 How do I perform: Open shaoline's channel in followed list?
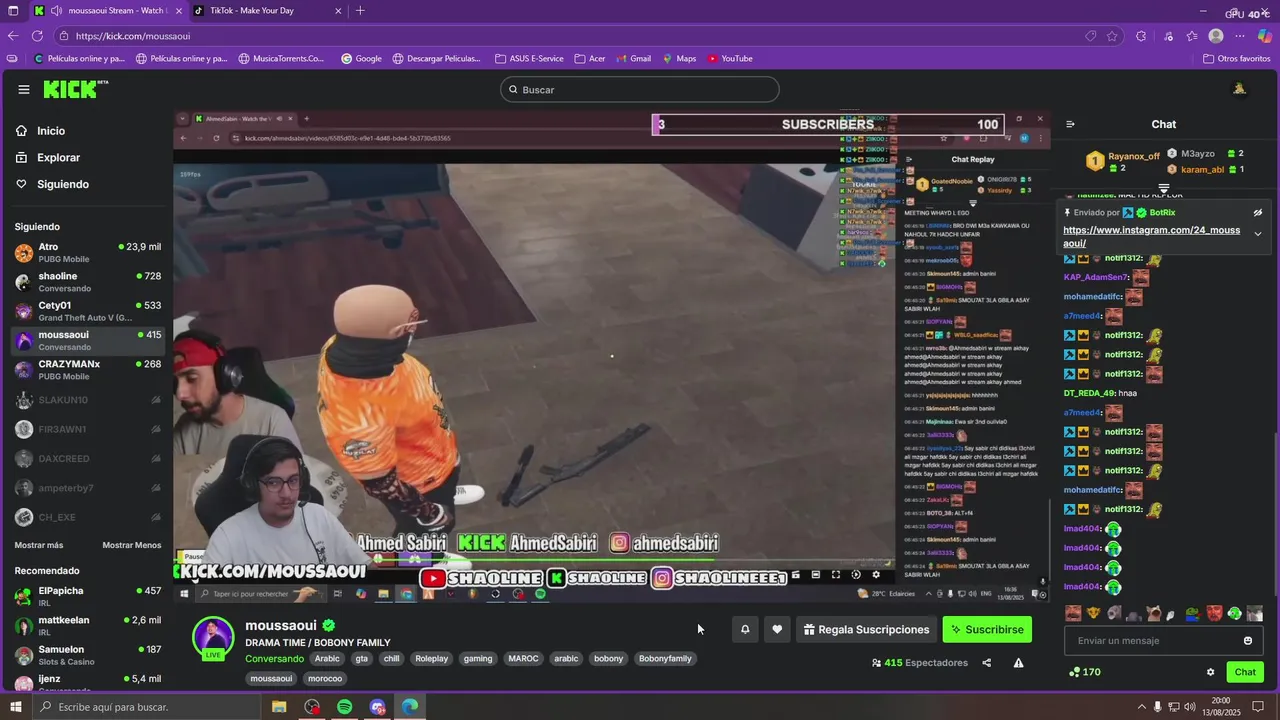tap(88, 282)
